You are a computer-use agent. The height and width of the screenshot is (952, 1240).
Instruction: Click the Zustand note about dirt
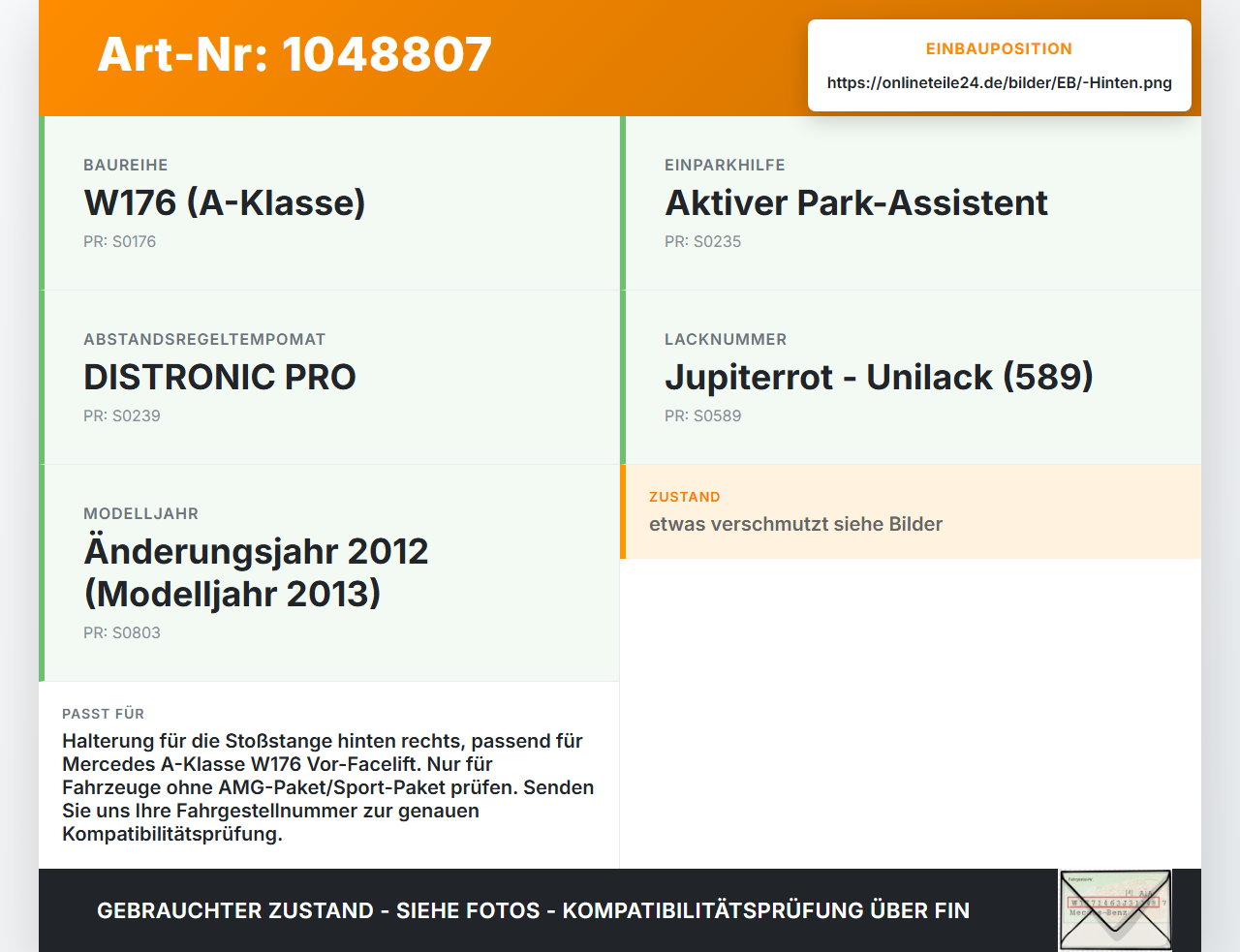click(795, 524)
